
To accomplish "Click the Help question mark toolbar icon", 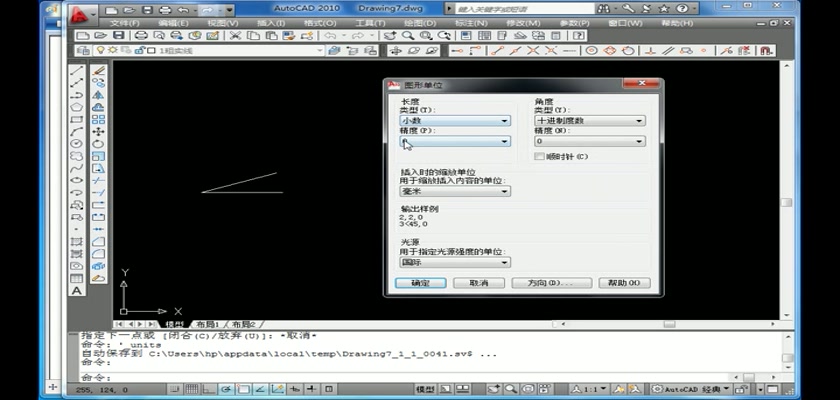I will click(x=578, y=35).
